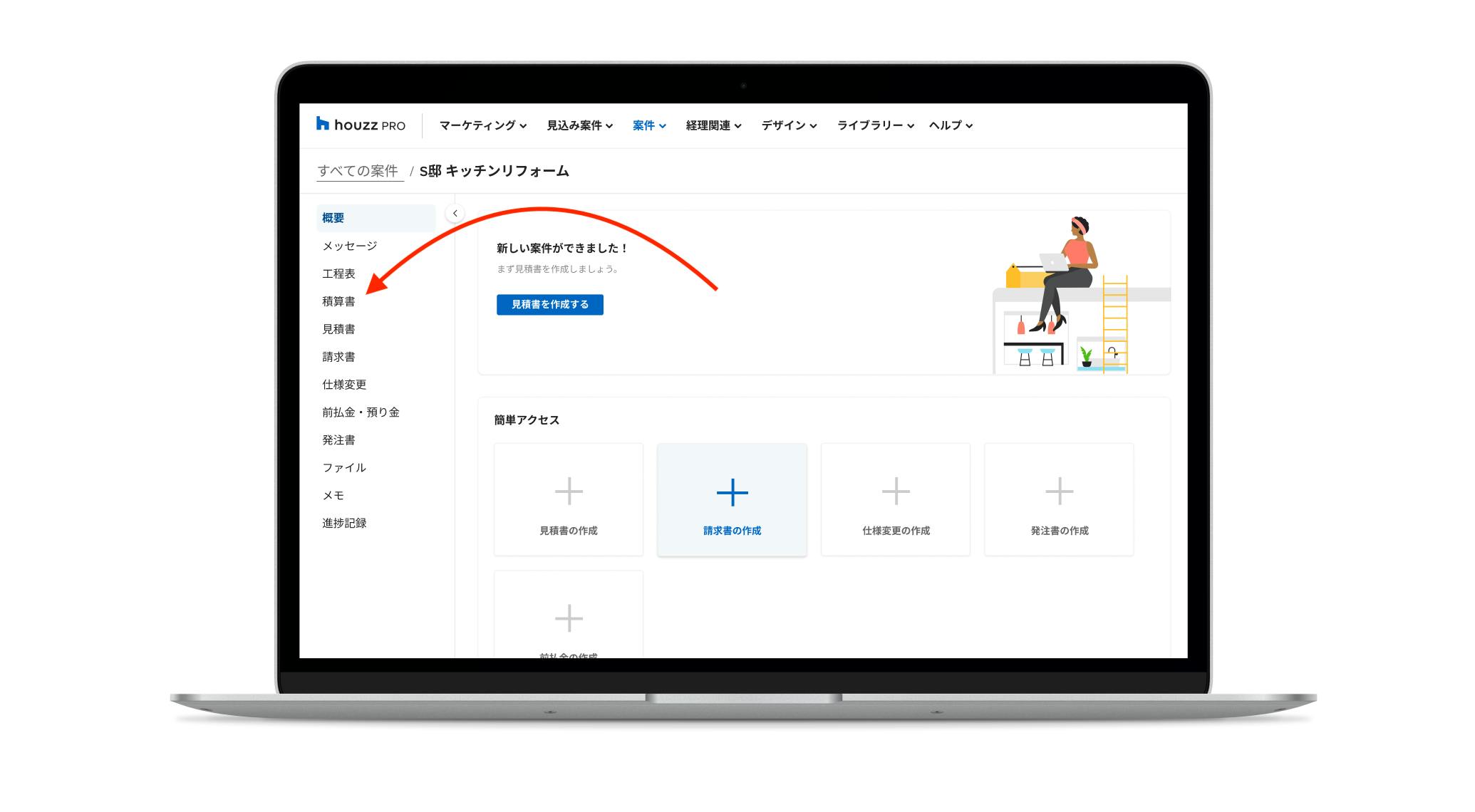1475x812 pixels.
Task: Click the plus icon for 仕様変更の作成
Action: pos(896,491)
